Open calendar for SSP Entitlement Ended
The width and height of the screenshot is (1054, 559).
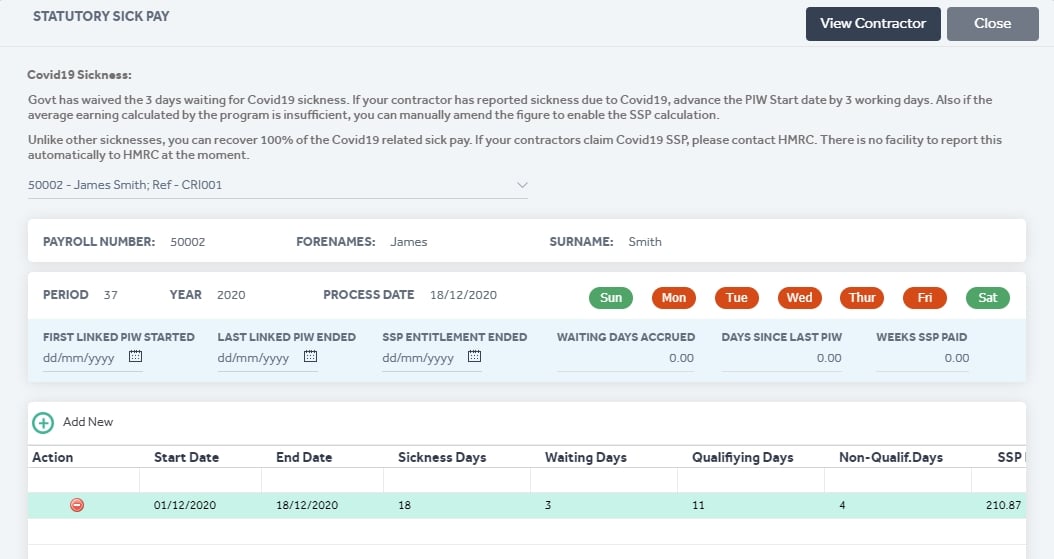point(475,357)
